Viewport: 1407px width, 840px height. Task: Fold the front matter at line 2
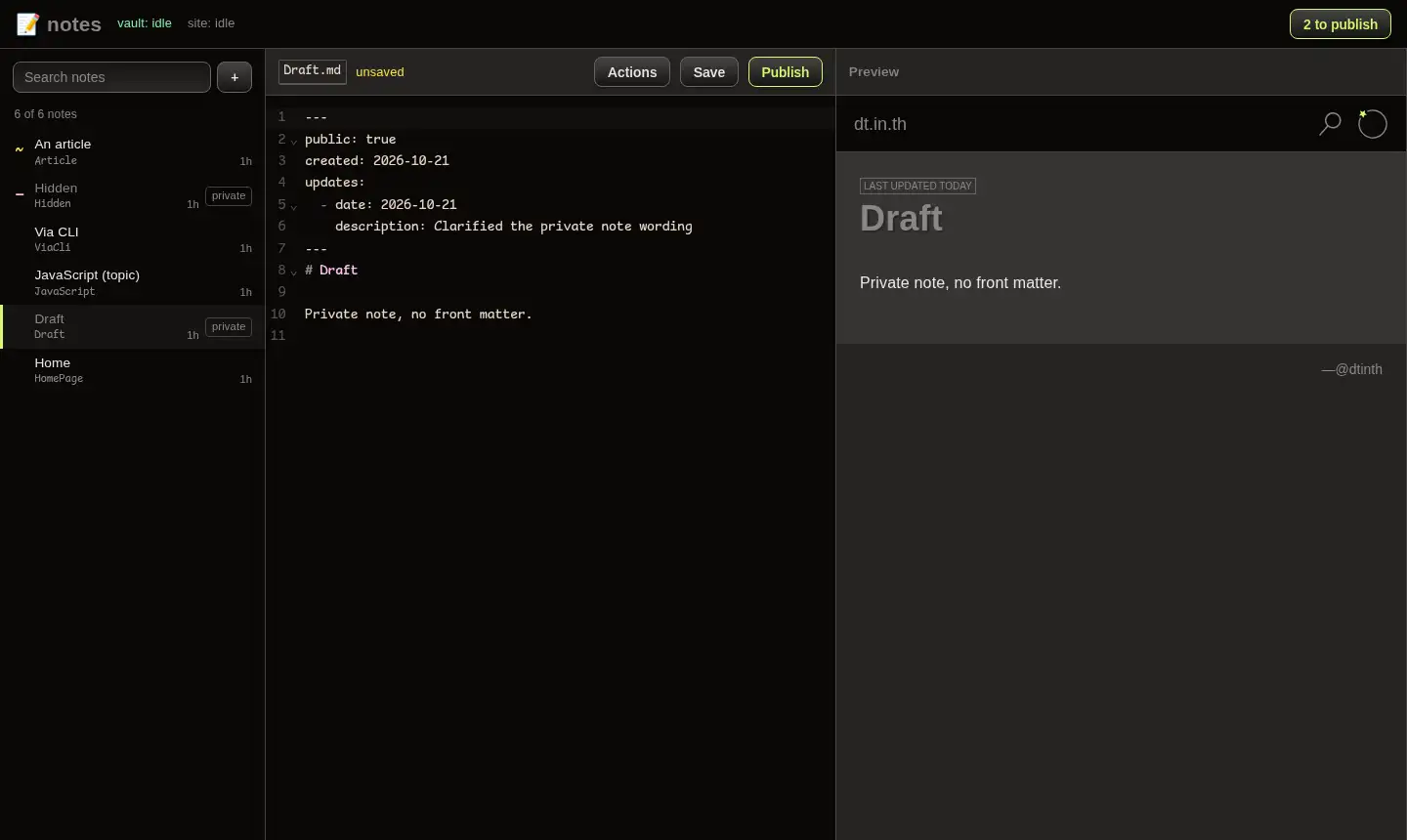pyautogui.click(x=294, y=141)
